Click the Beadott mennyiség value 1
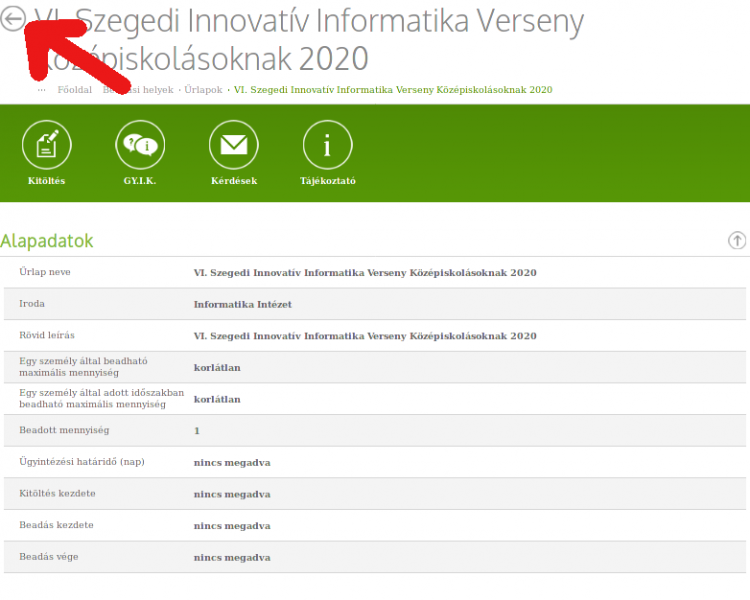The height and width of the screenshot is (600, 750). [197, 430]
